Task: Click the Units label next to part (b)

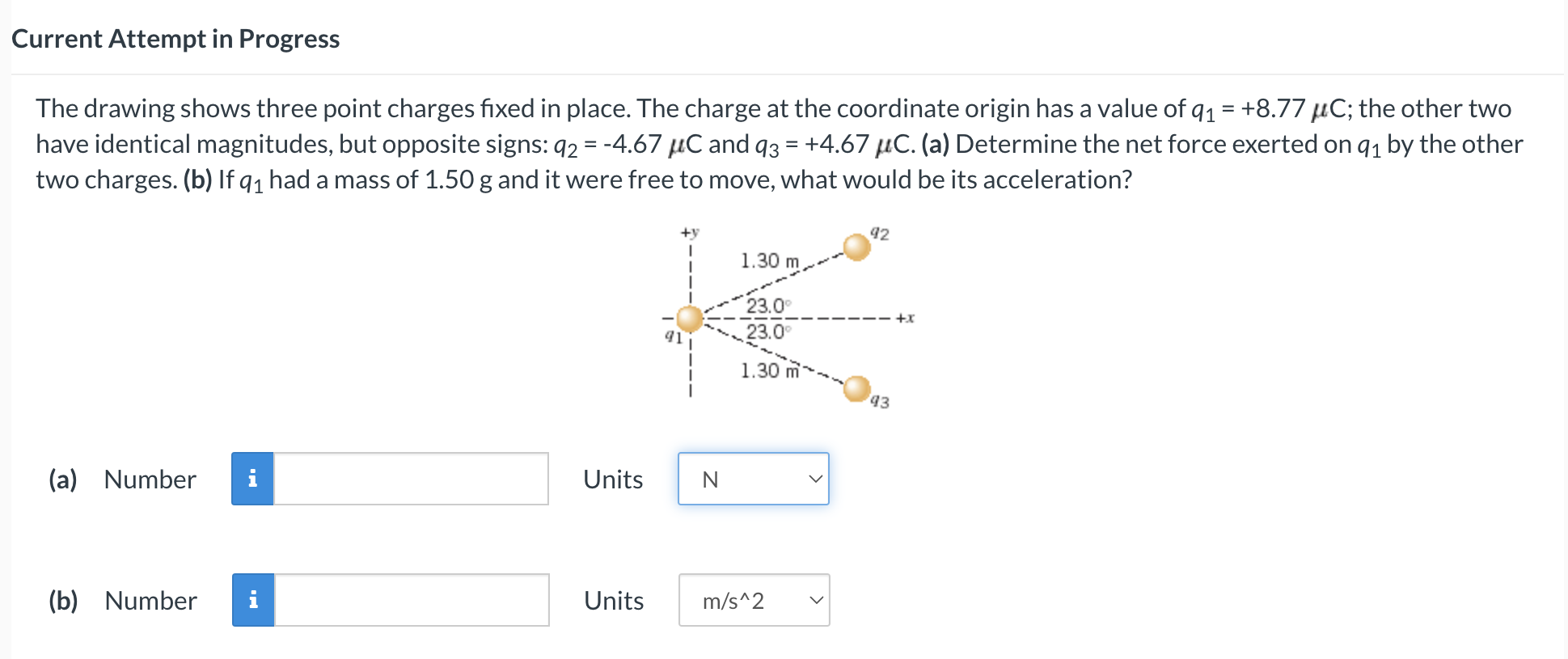Action: [612, 600]
